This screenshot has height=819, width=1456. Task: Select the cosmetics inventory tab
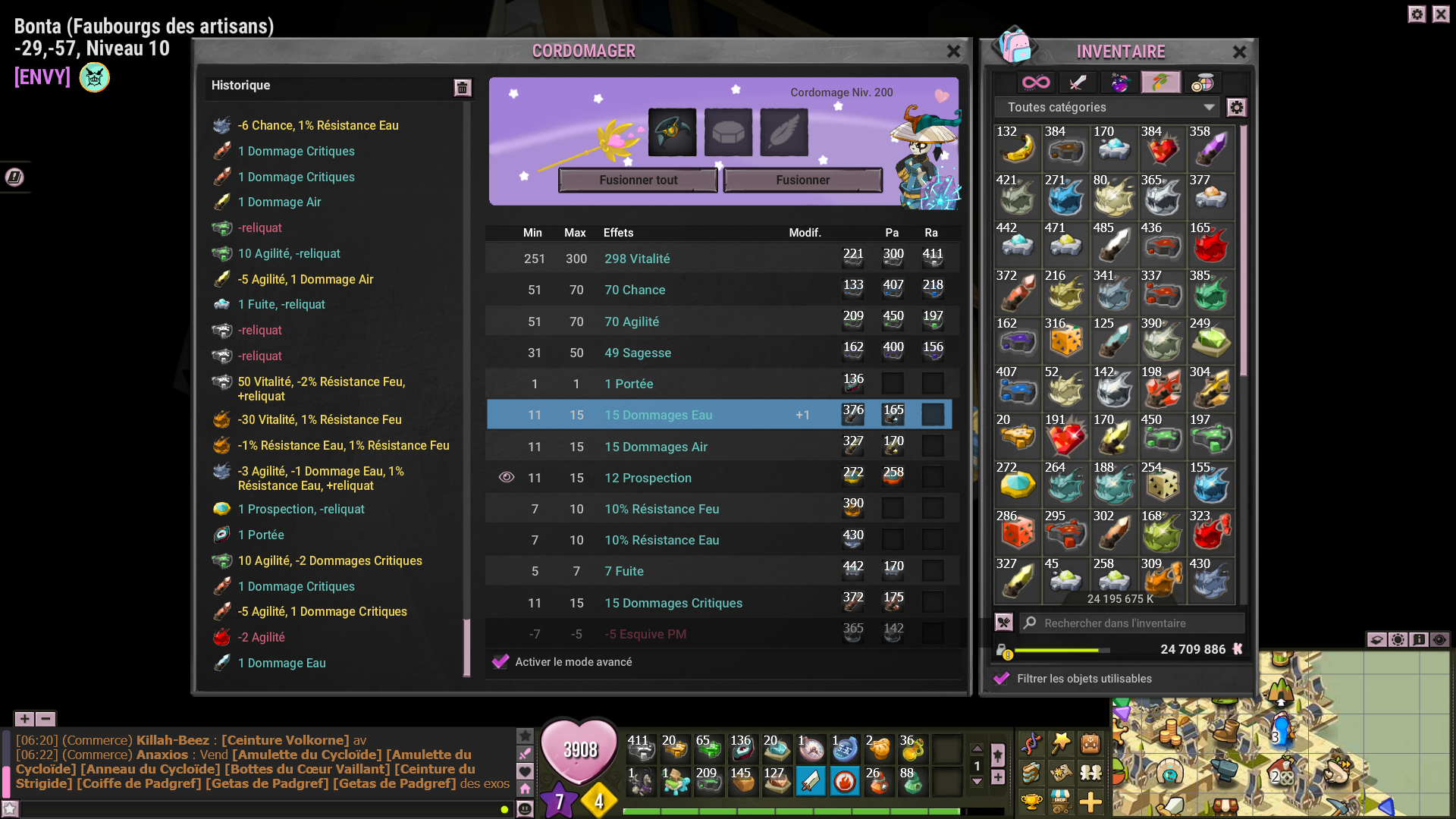pyautogui.click(x=1203, y=82)
